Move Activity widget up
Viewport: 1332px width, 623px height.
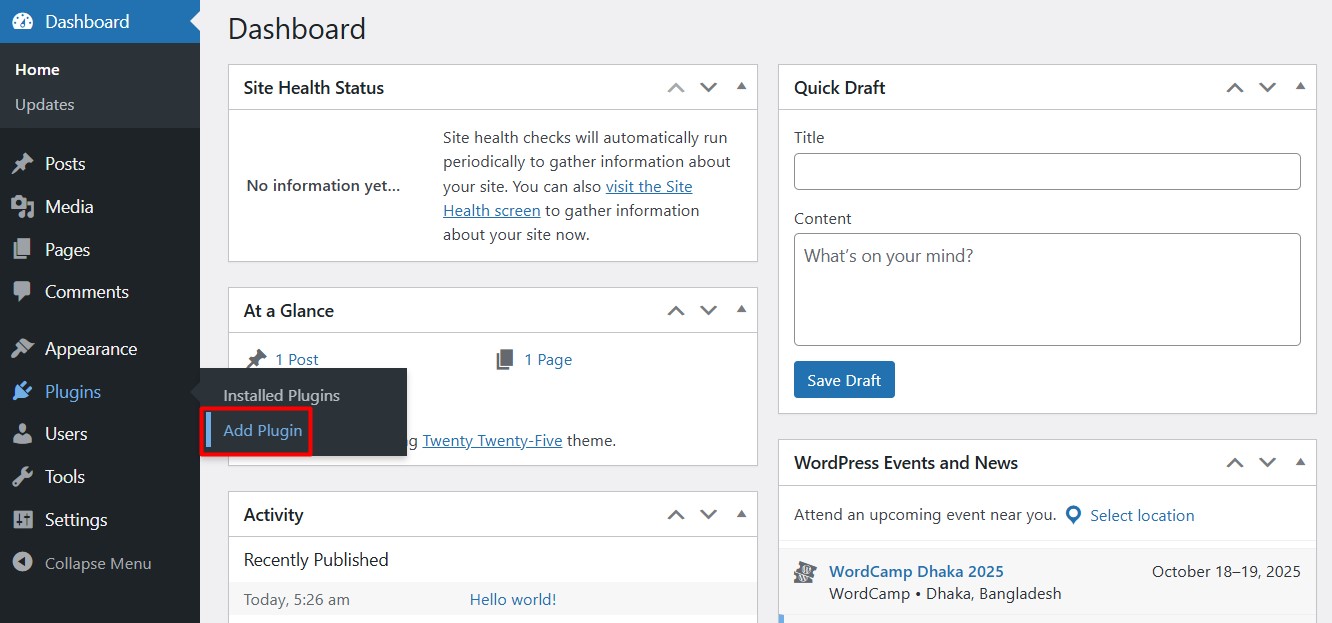[676, 515]
